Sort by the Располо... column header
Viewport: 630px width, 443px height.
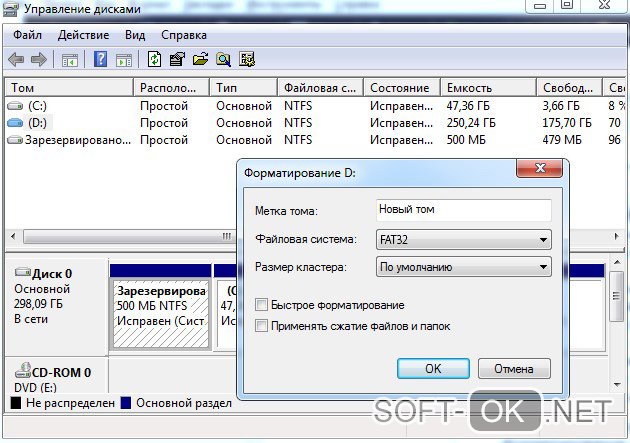[x=171, y=88]
